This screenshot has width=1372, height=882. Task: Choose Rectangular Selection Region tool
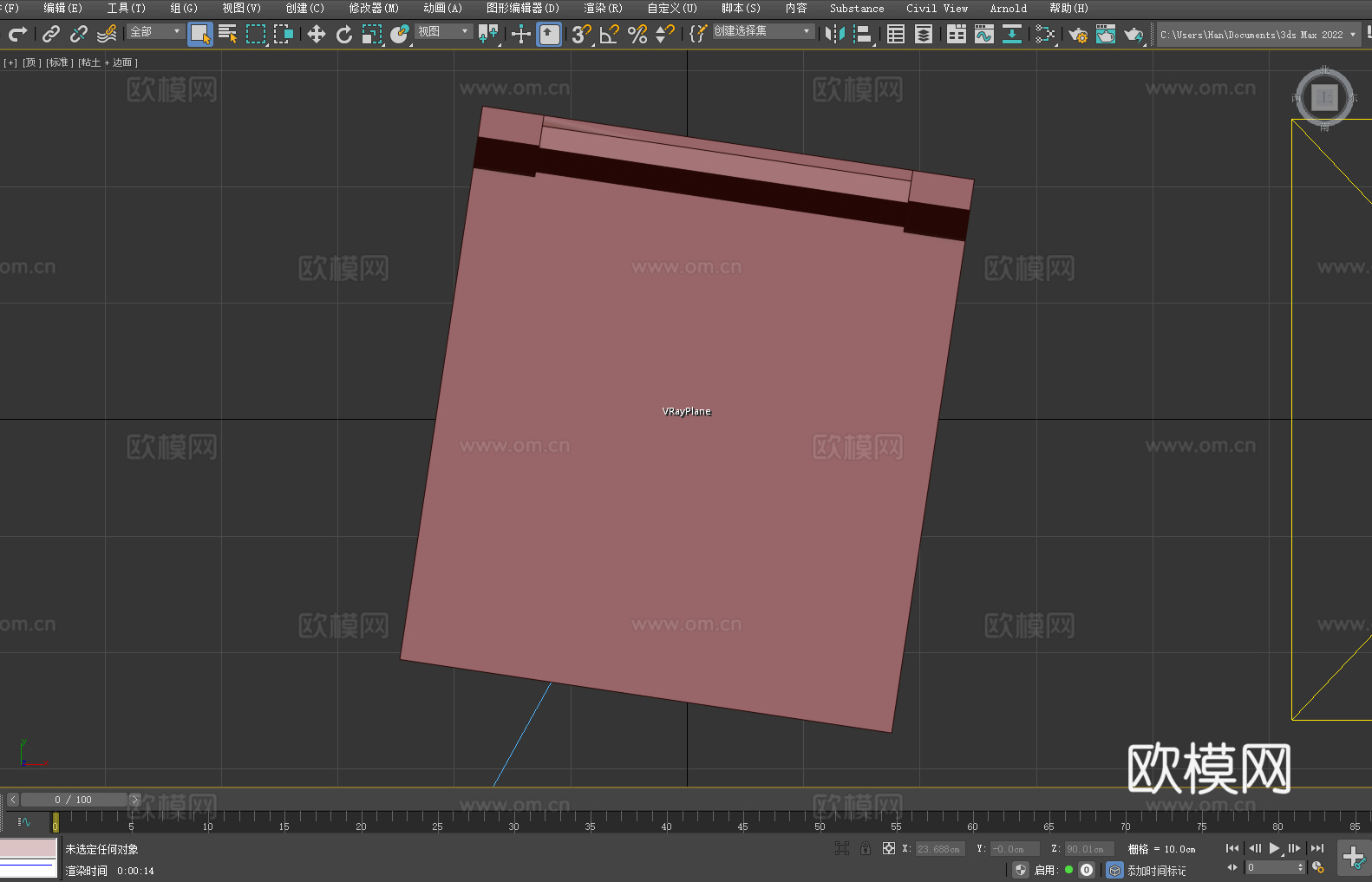pos(256,34)
